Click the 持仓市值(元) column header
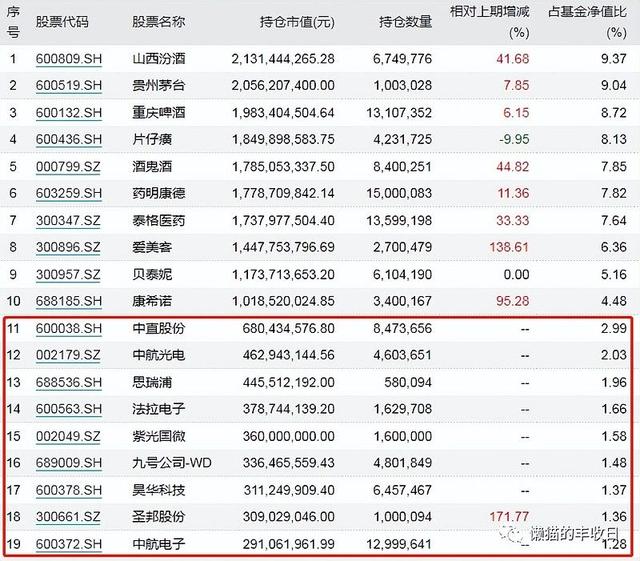Screen dimensions: 640x561 point(297,22)
